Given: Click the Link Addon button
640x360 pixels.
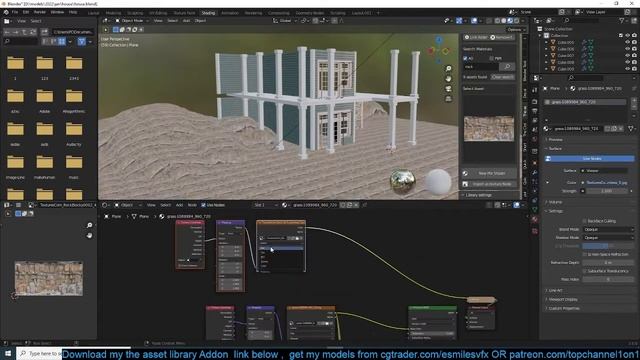Looking at the screenshot, I should pos(476,37).
